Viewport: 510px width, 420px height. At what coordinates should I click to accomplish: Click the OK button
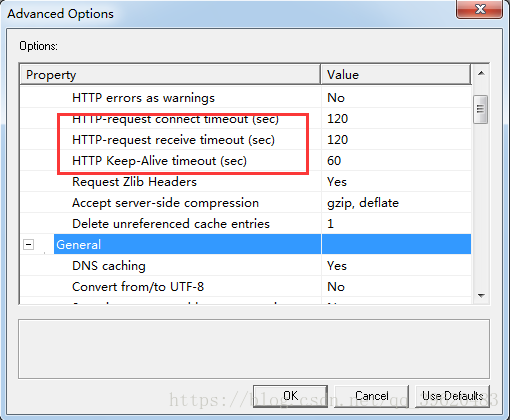coord(290,396)
